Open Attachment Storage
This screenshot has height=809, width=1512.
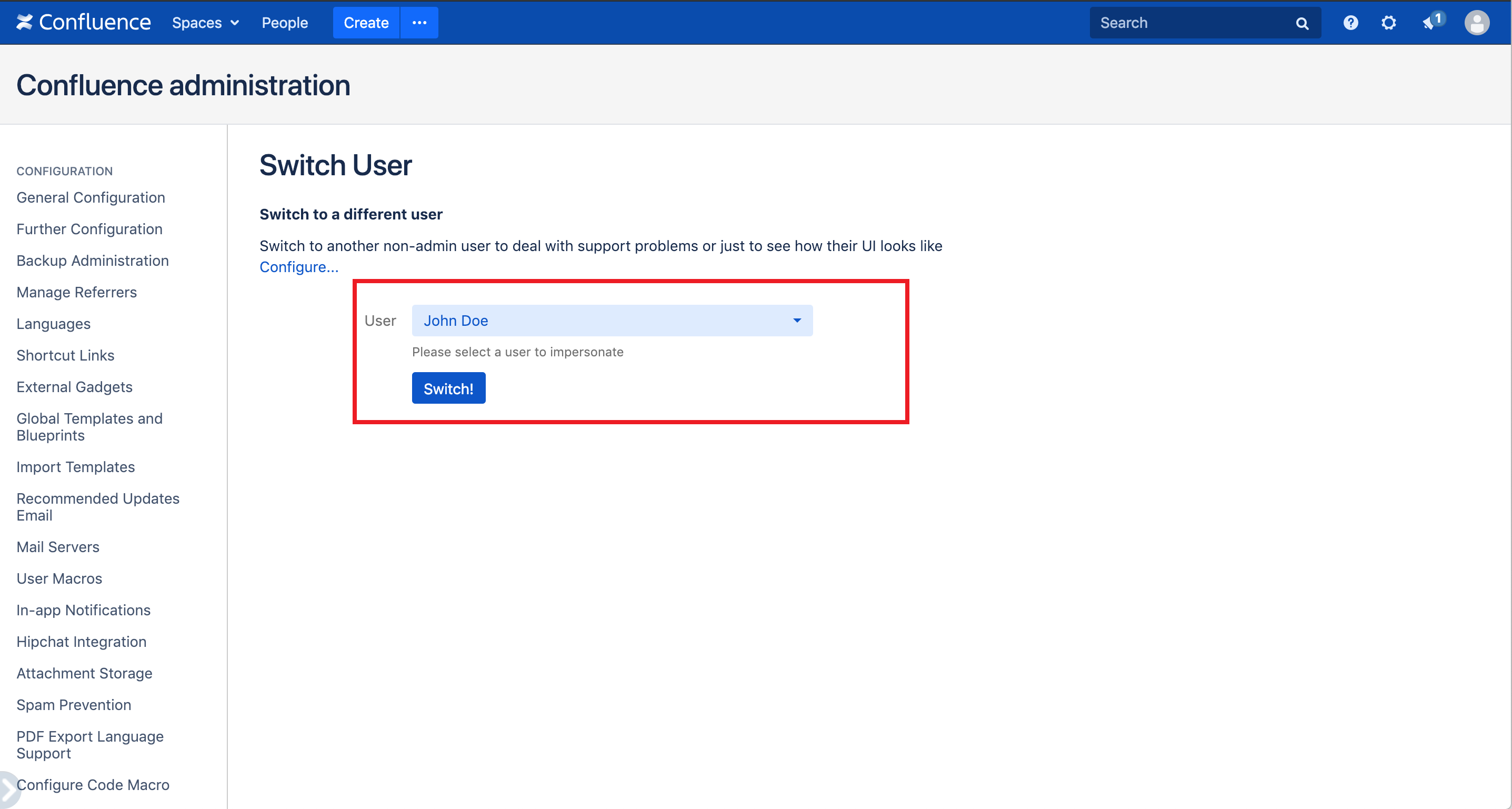point(84,673)
